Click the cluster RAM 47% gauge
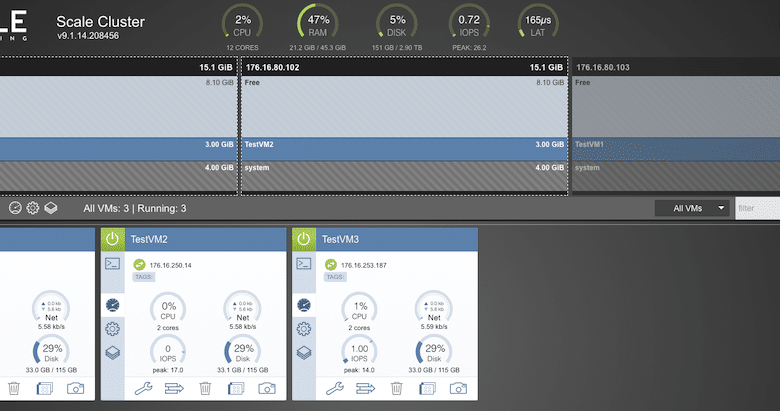 point(317,22)
